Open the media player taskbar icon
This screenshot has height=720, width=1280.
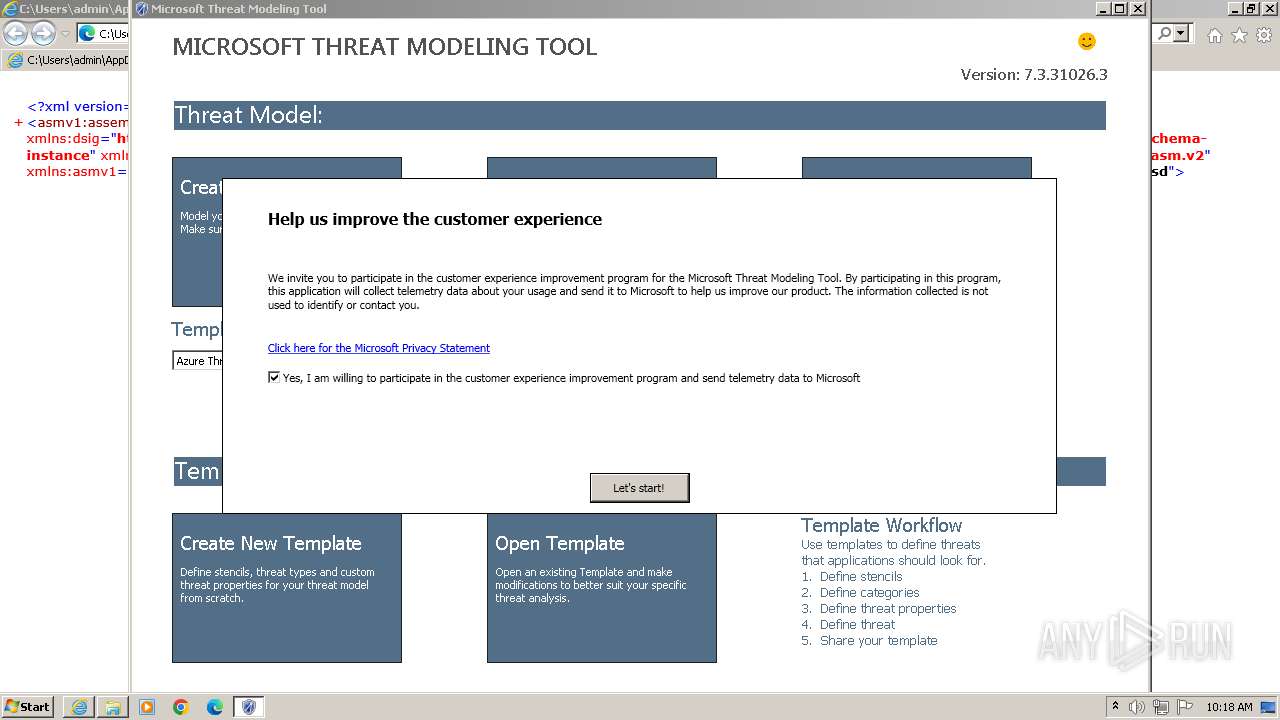147,707
